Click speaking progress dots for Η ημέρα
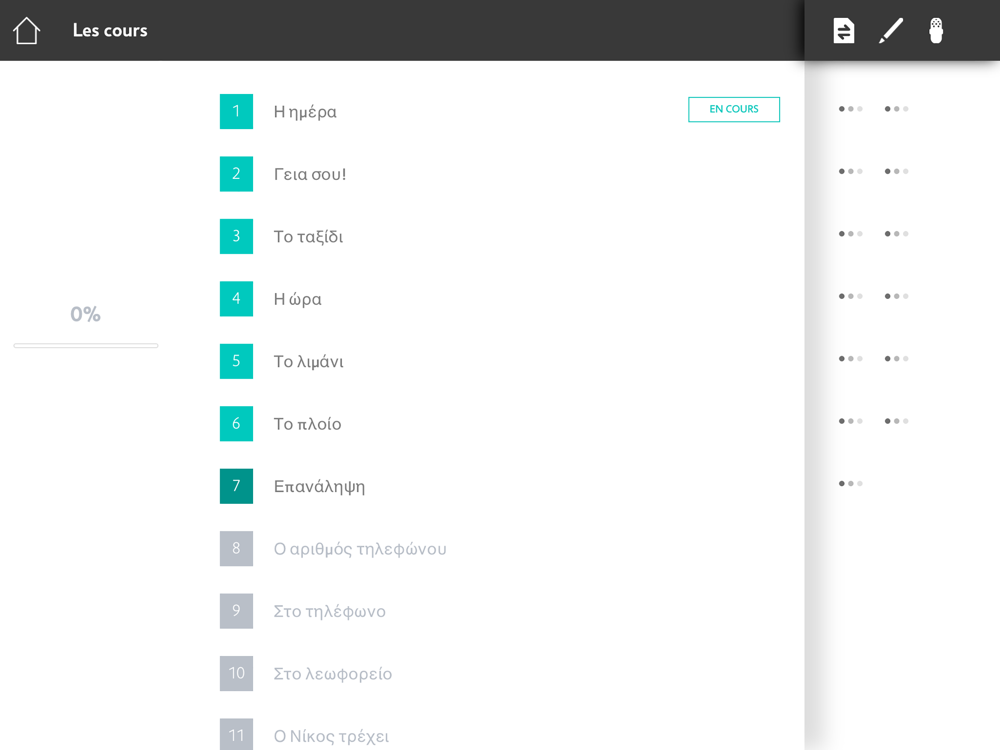 (x=896, y=109)
